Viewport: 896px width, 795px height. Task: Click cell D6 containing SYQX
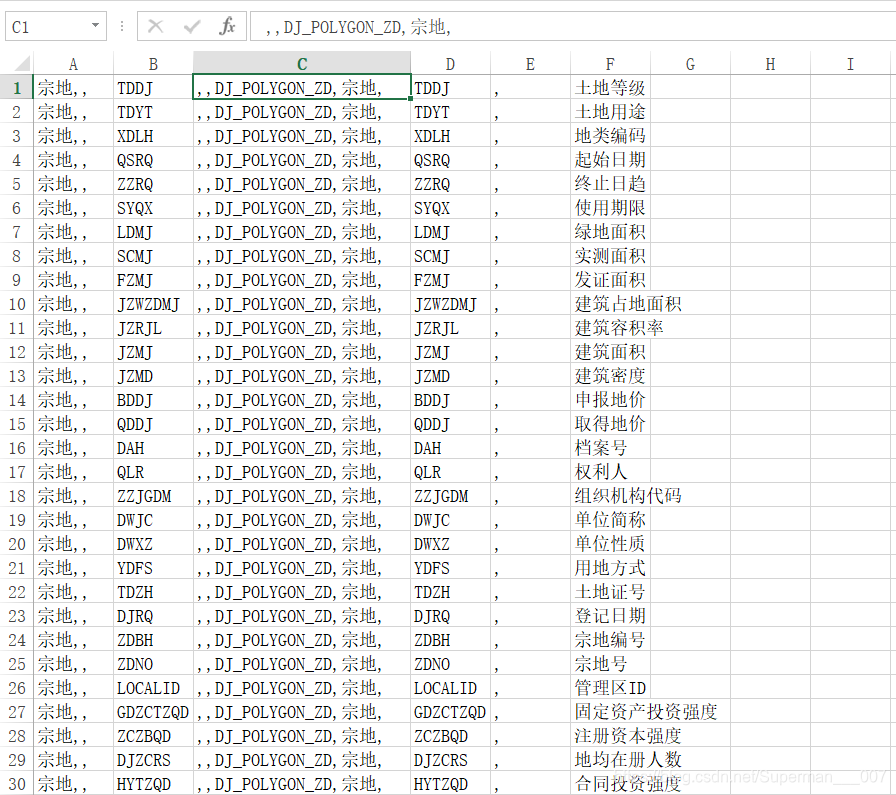click(450, 207)
